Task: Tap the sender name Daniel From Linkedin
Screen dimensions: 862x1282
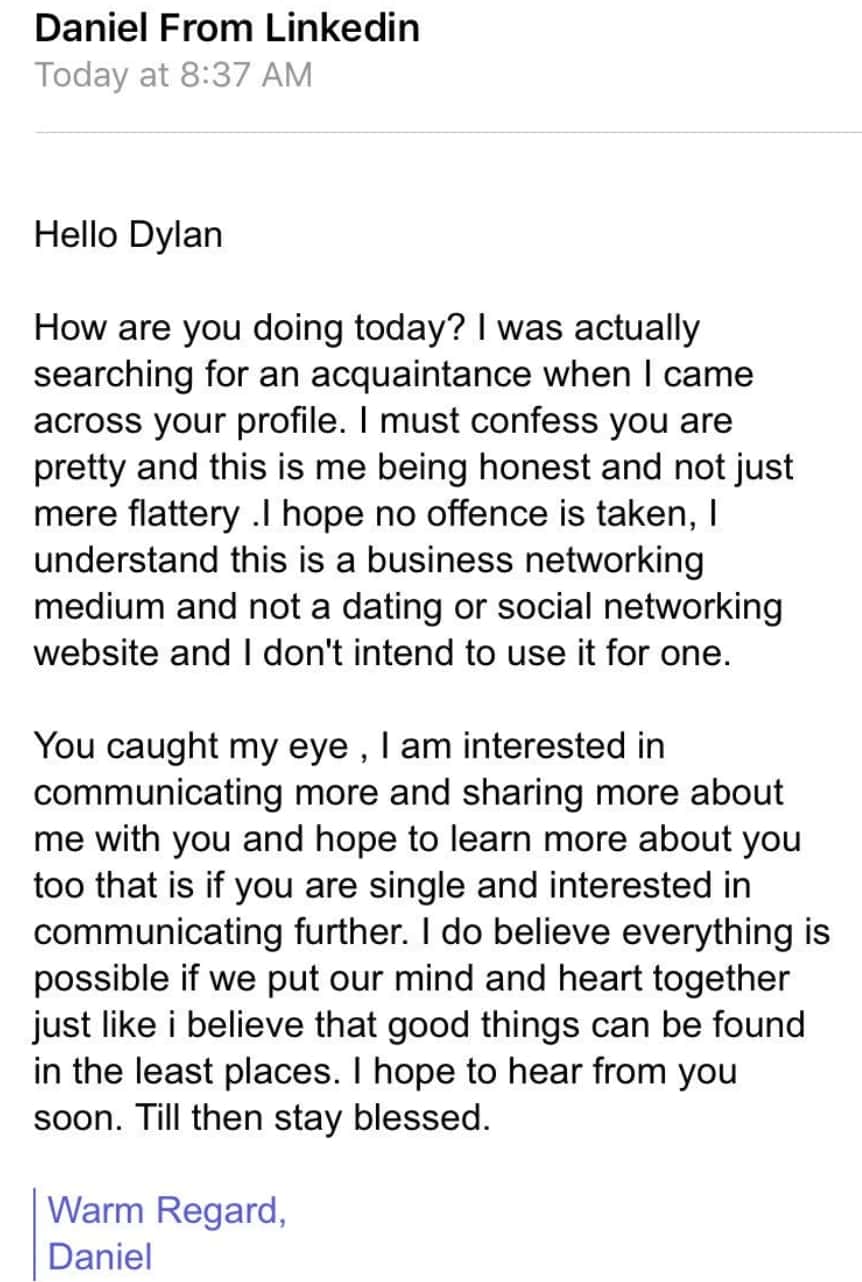Action: click(227, 28)
